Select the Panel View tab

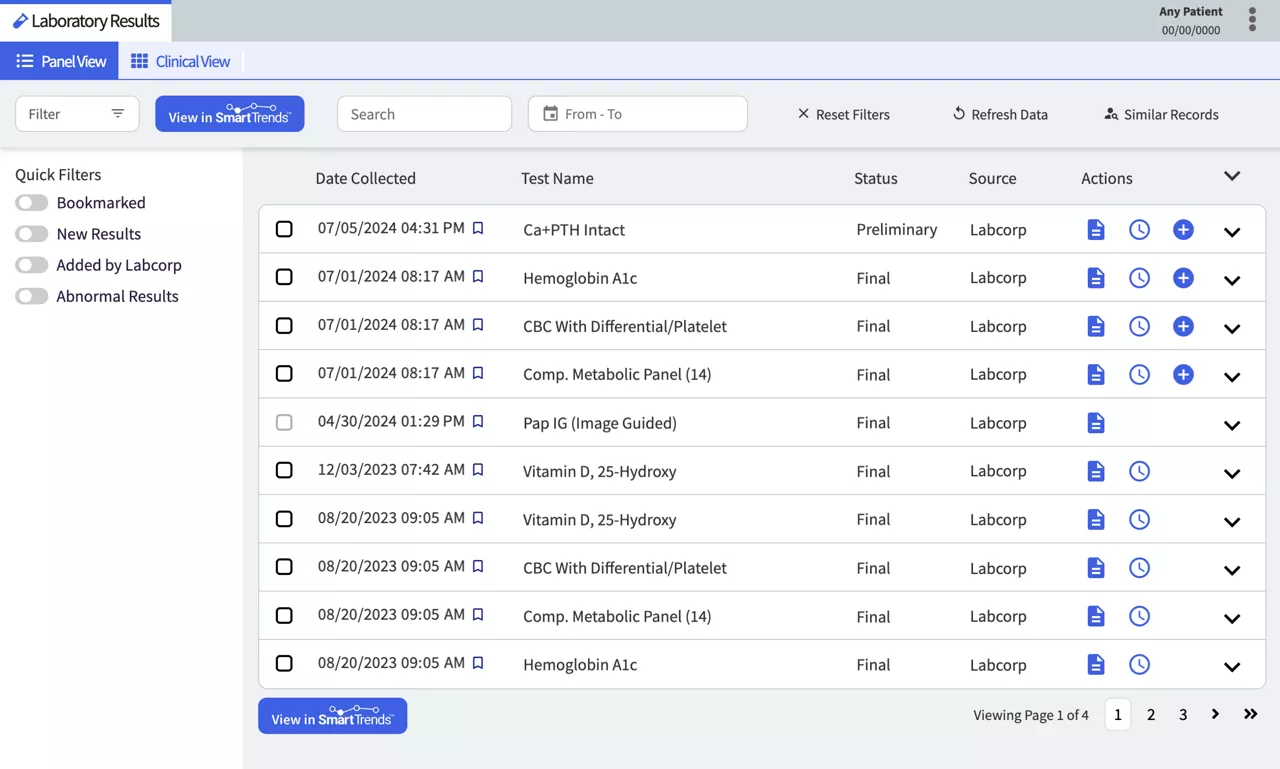(60, 61)
